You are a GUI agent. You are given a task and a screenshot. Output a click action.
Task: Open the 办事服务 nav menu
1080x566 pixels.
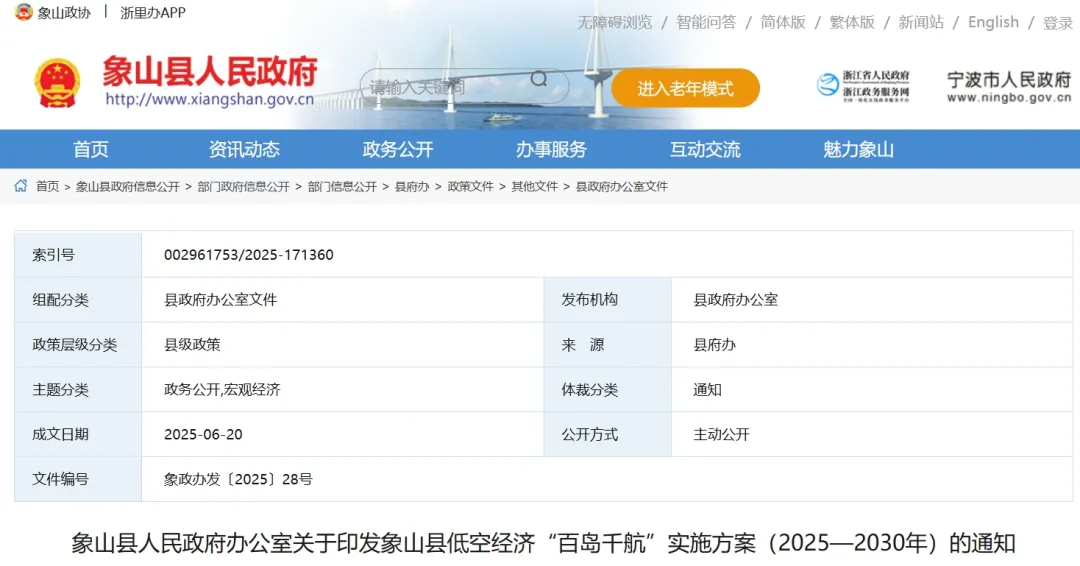[x=551, y=149]
